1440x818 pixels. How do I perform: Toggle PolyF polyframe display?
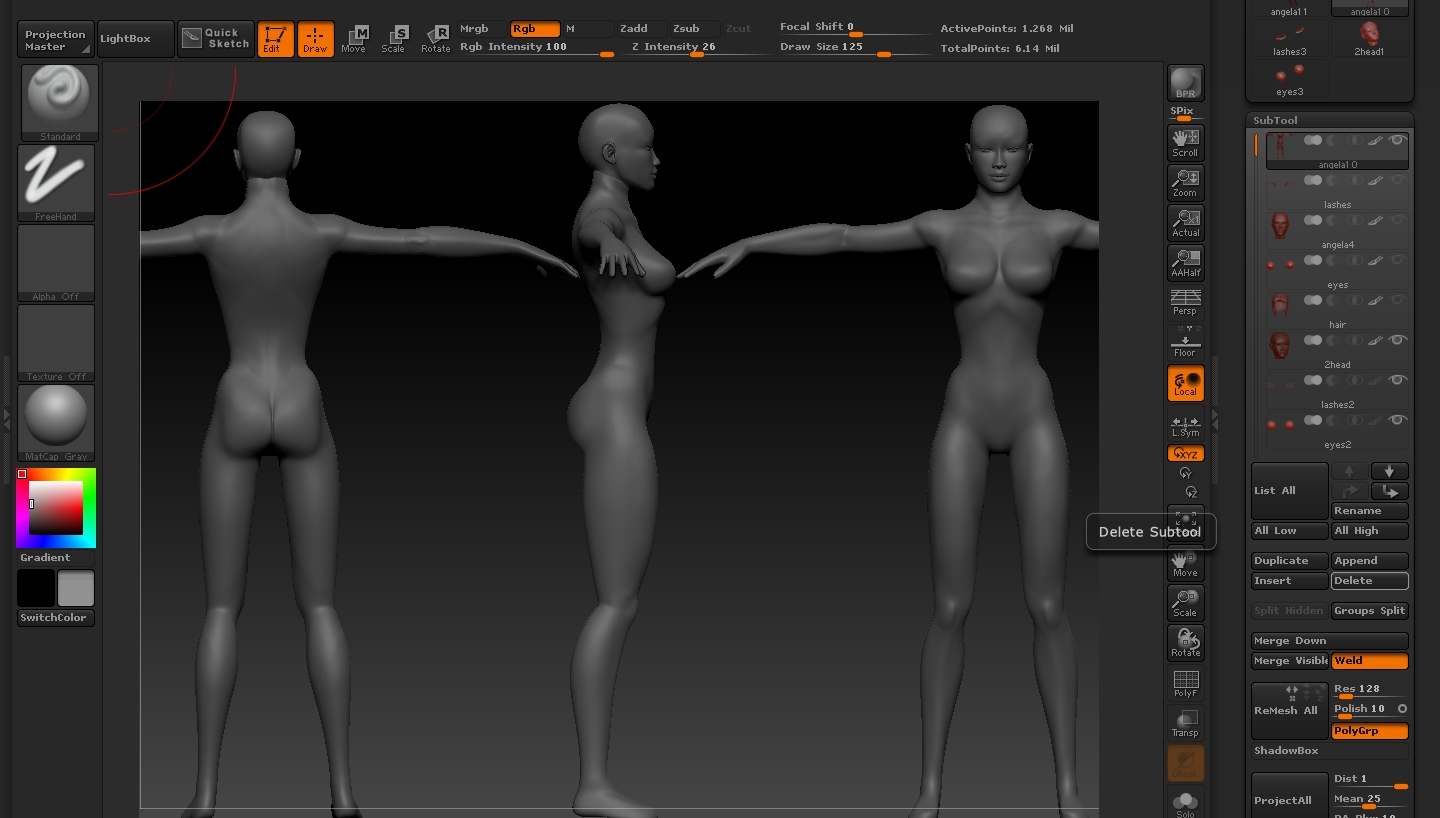tap(1185, 683)
